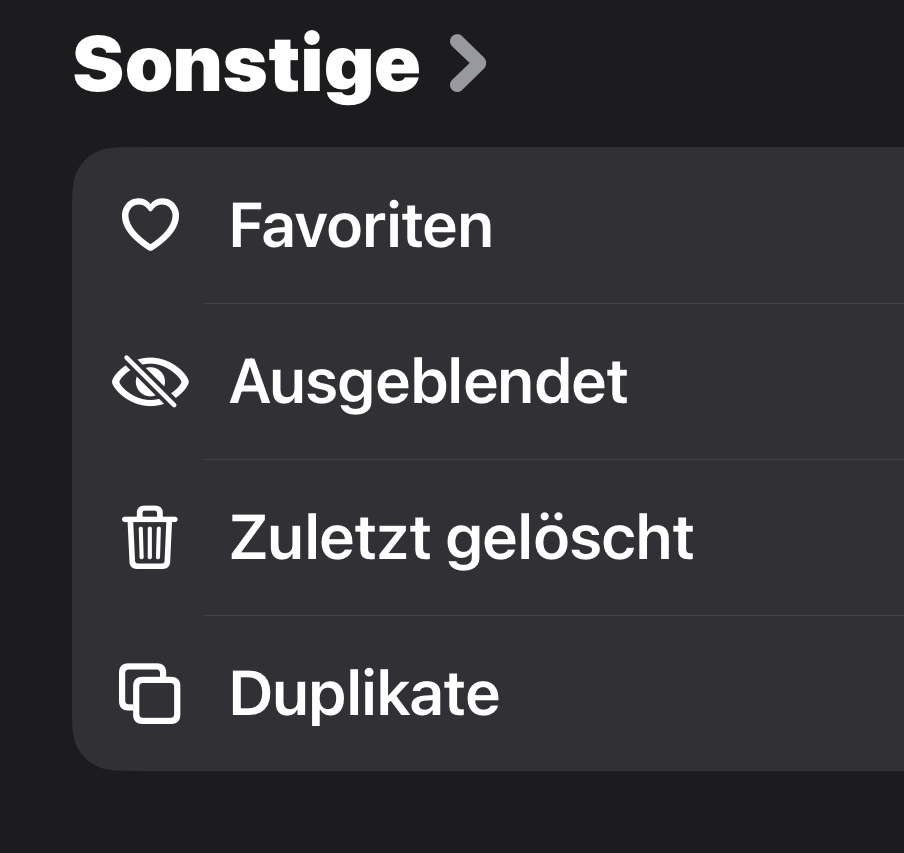Click blank space right of Ausgeblendet label
904x853 pixels.
point(770,382)
